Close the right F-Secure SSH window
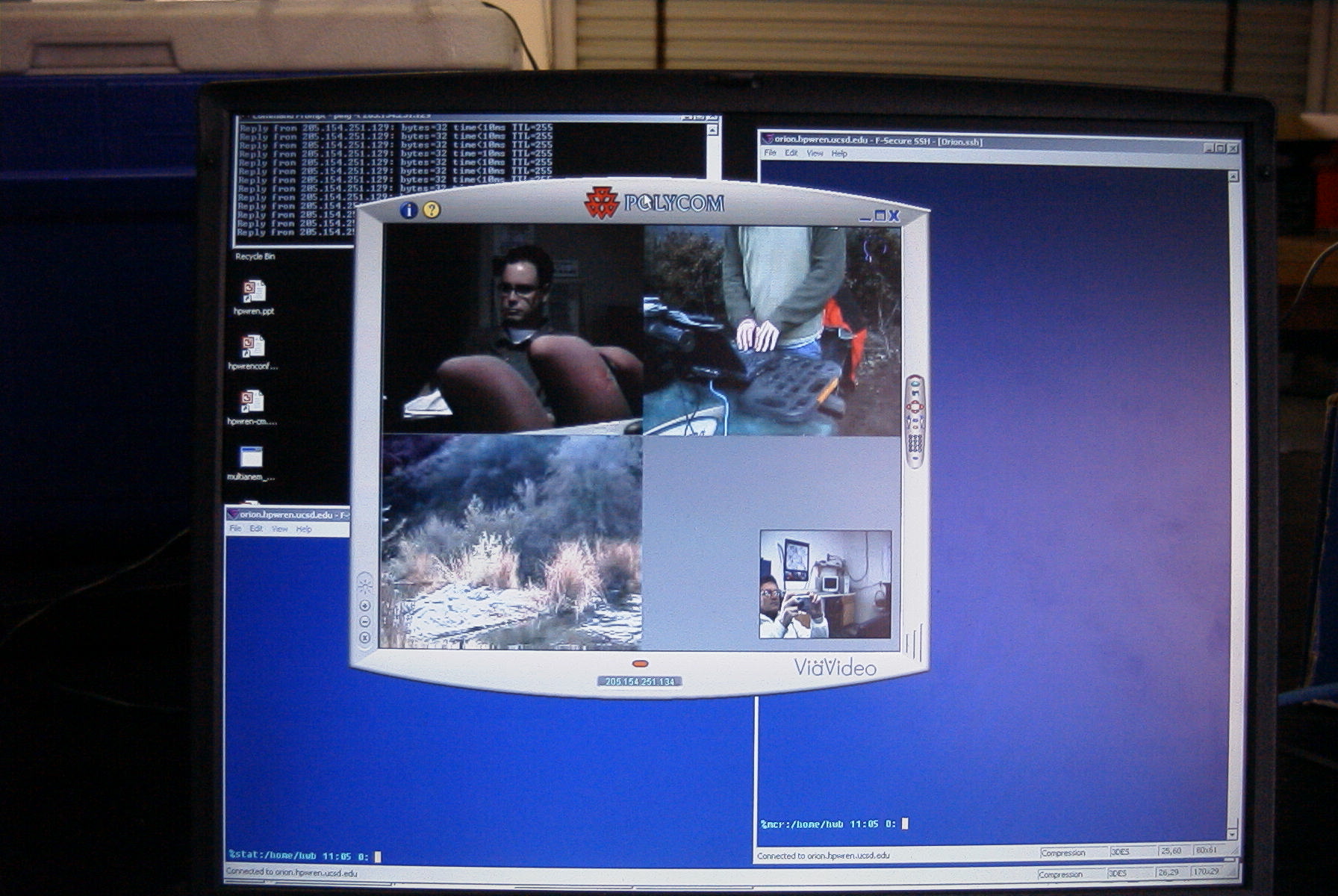Screen dimensions: 1338x896 (1233, 148)
